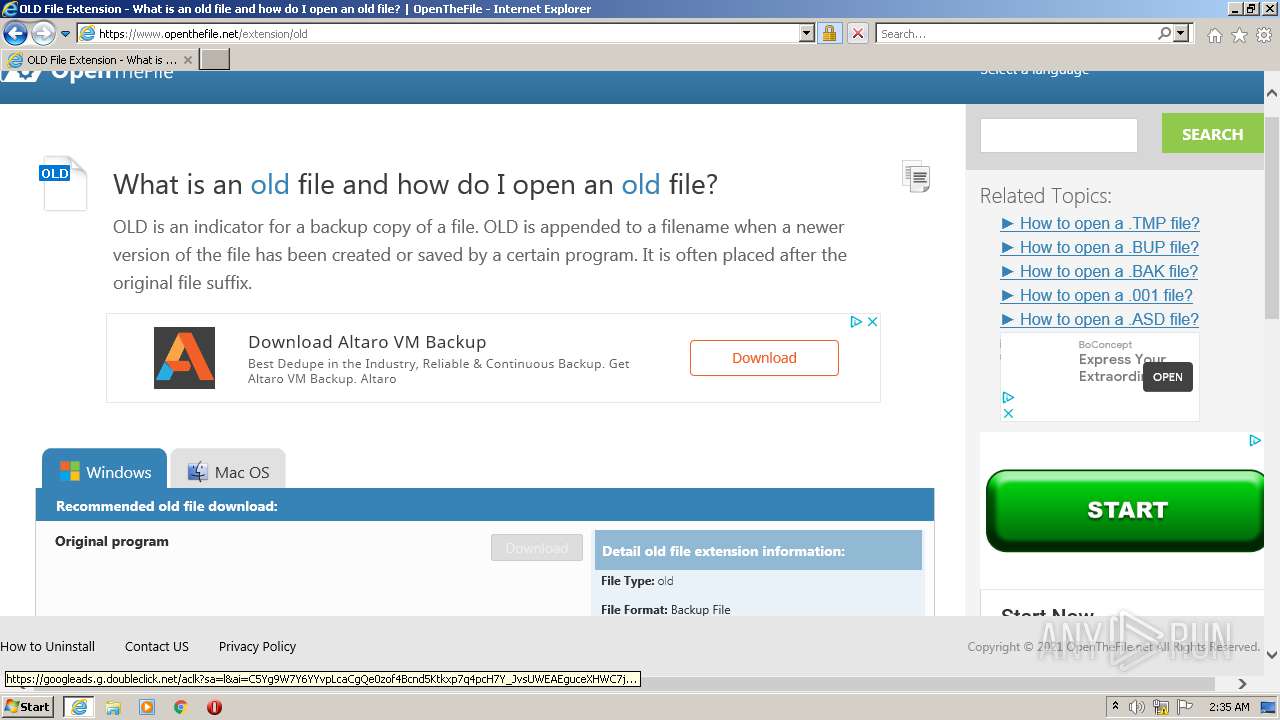This screenshot has height=720, width=1280.
Task: Open the search provider dropdown arrow
Action: (1181, 33)
